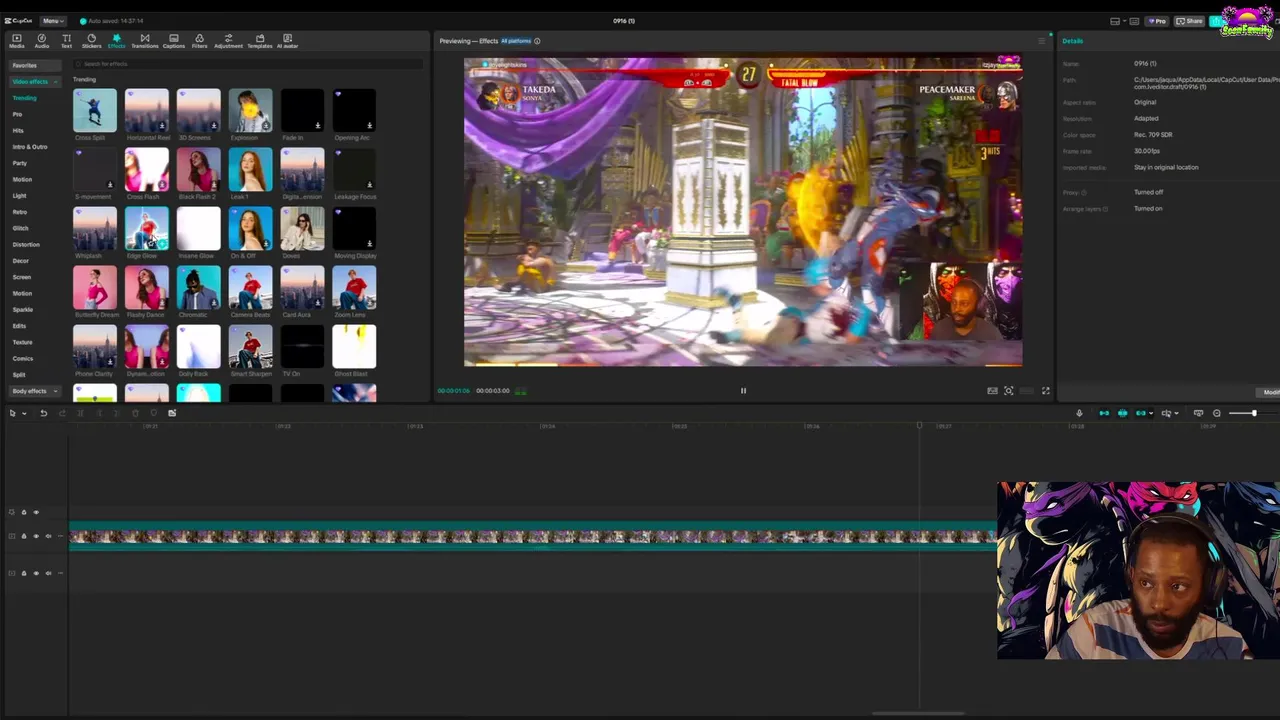This screenshot has width=1280, height=720.
Task: Select the video clip on the main track
Action: pos(533,537)
